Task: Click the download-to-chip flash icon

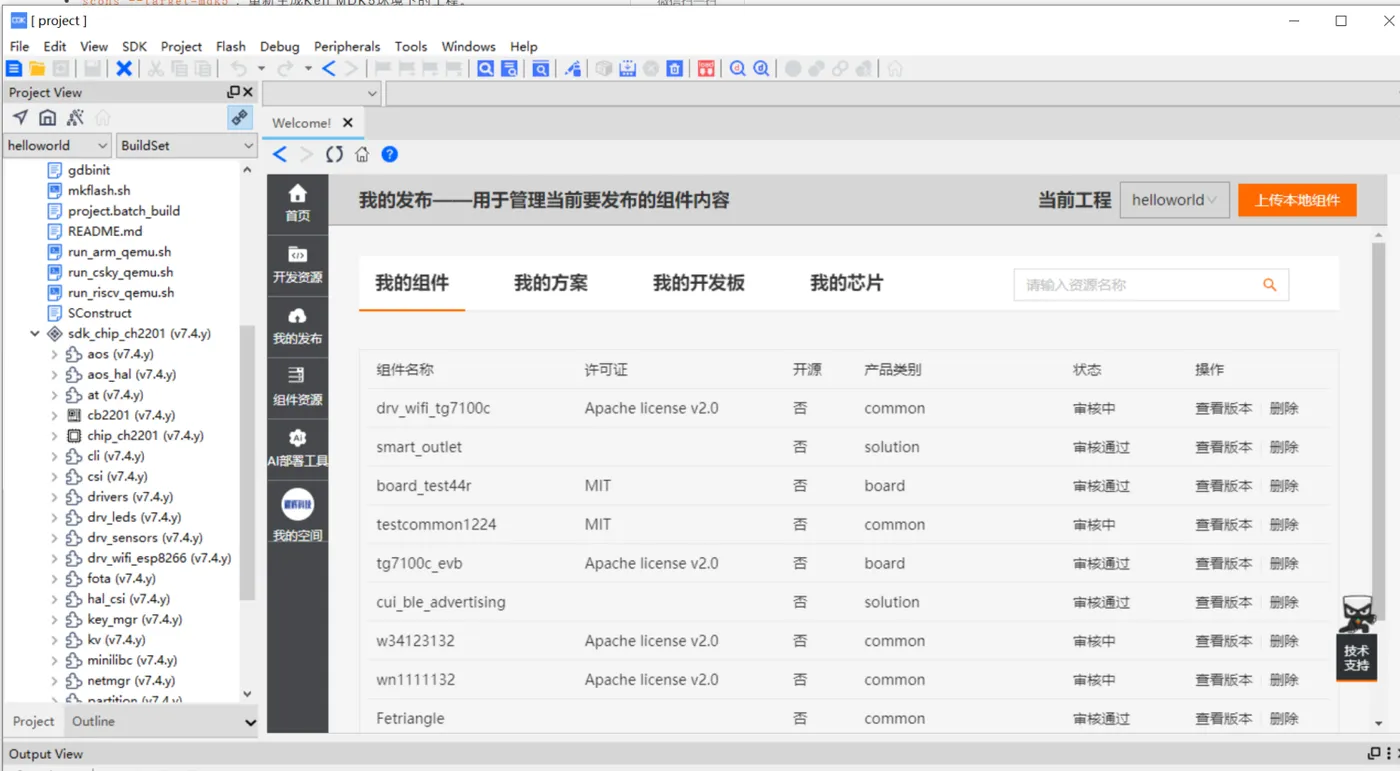Action: point(627,69)
